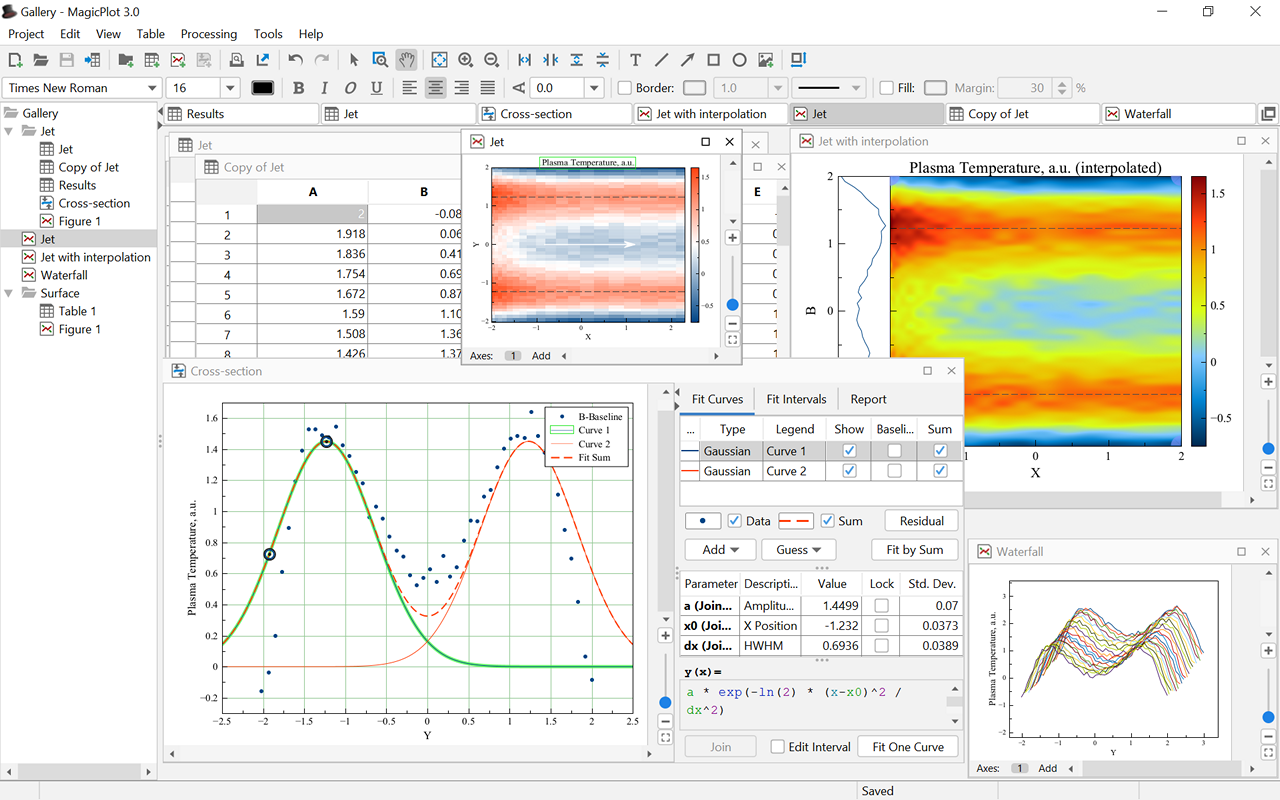Viewport: 1280px width, 800px height.
Task: Select the ellipse drawing tool
Action: [x=739, y=60]
